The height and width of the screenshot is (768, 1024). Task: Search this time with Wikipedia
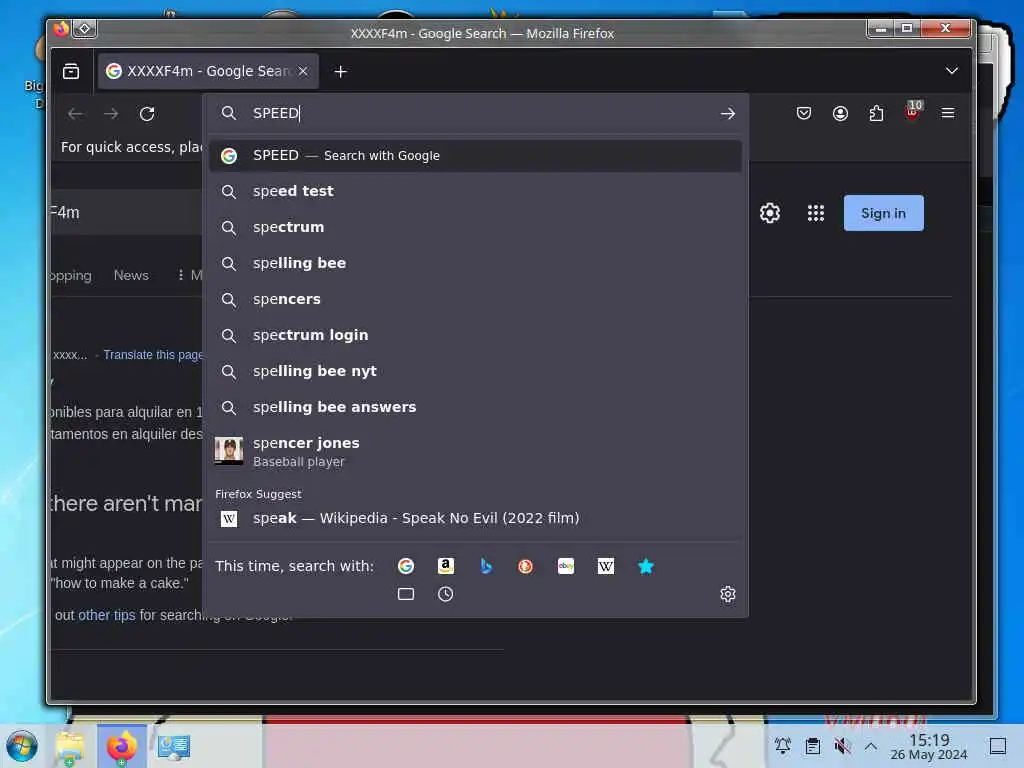pos(605,566)
